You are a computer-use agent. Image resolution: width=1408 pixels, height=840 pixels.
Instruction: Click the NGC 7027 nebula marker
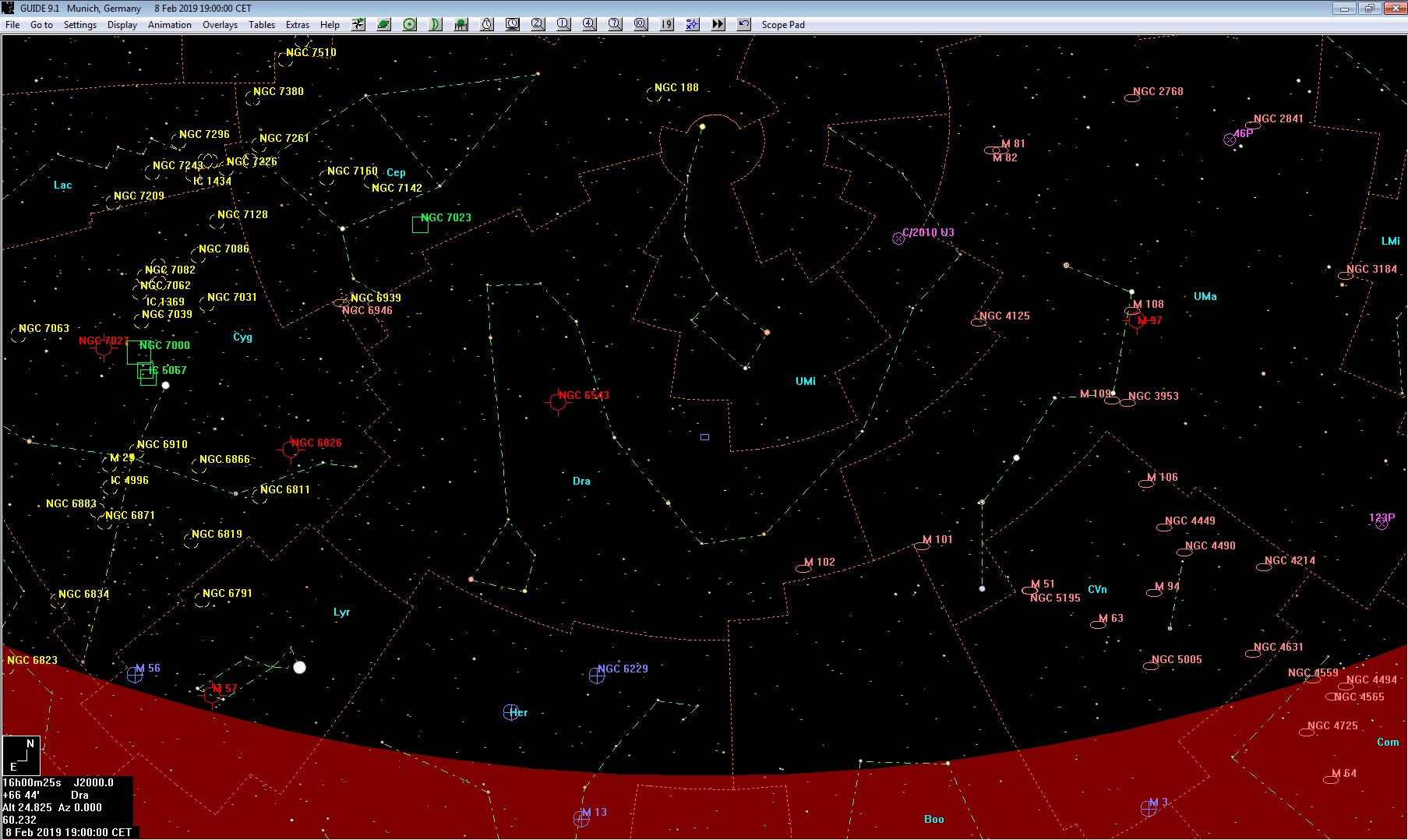(x=103, y=348)
